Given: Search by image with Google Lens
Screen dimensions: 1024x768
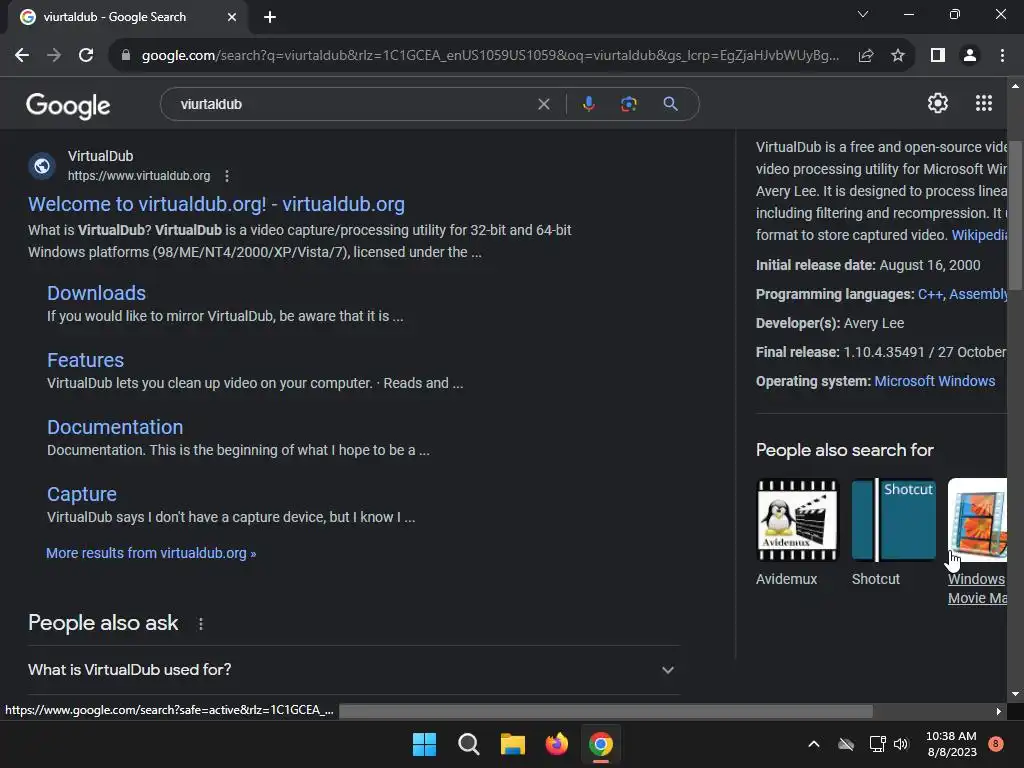Looking at the screenshot, I should (629, 104).
